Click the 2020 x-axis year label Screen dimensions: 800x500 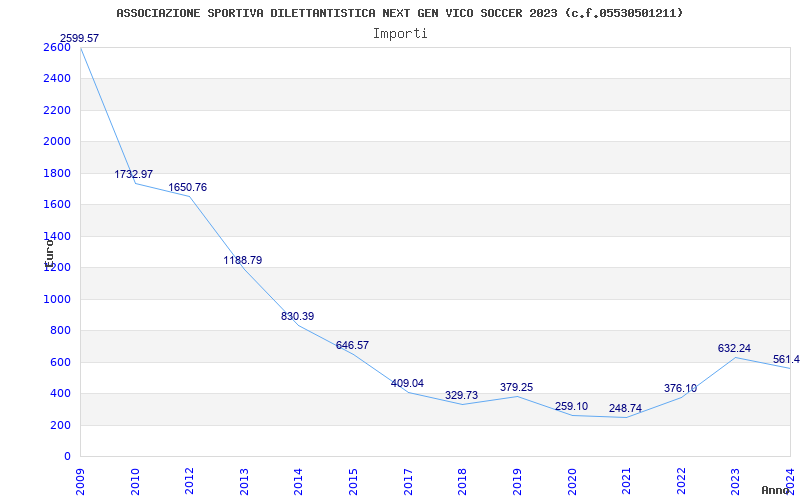pyautogui.click(x=571, y=481)
